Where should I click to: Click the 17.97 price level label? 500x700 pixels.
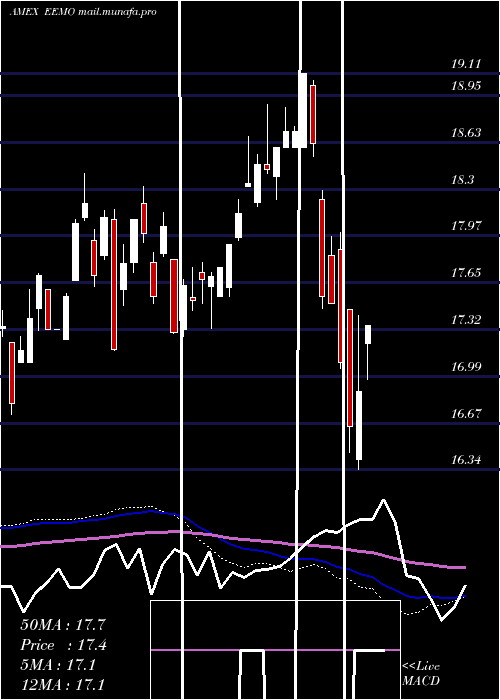coord(466,226)
